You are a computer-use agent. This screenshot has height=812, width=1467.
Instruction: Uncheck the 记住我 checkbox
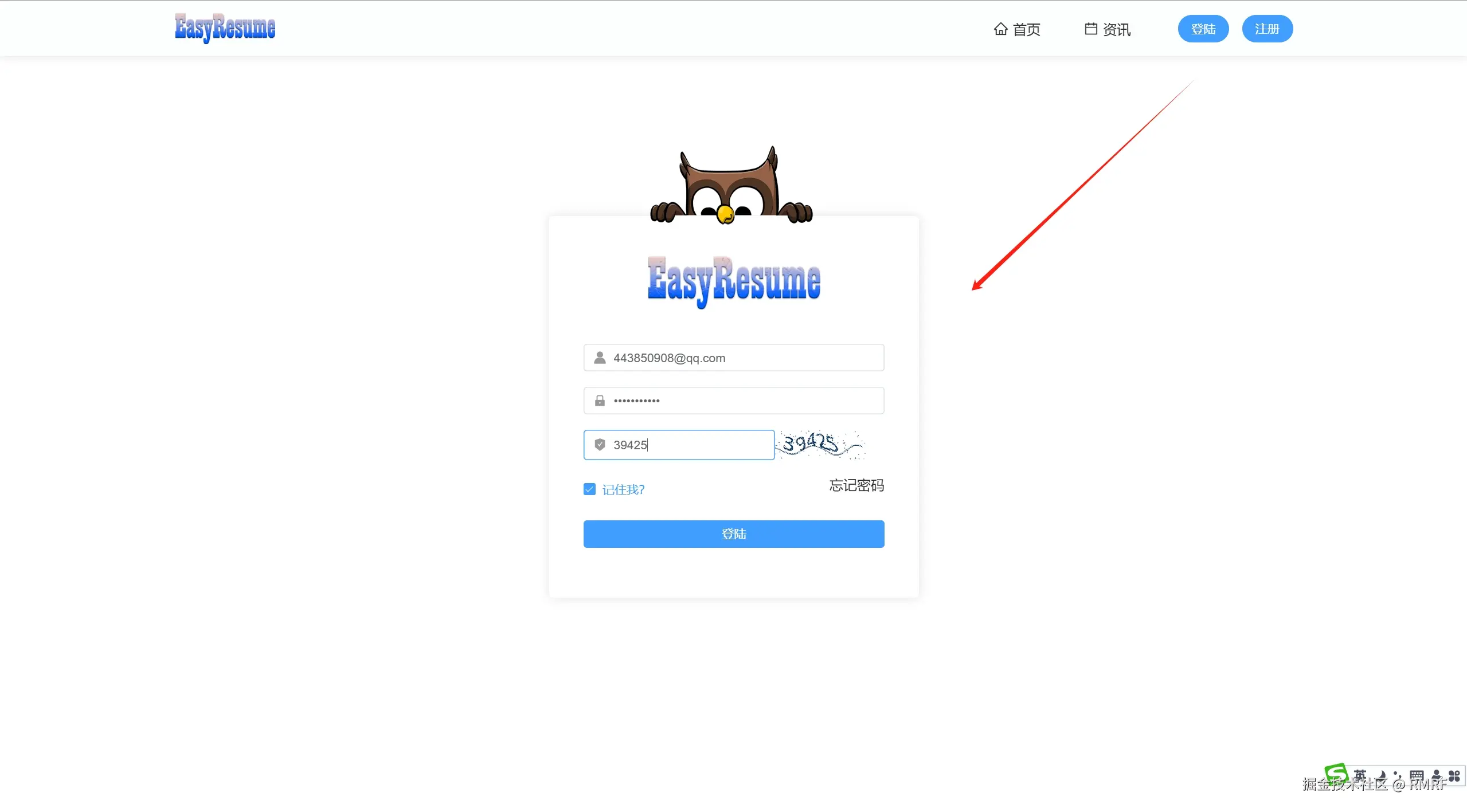pos(589,489)
